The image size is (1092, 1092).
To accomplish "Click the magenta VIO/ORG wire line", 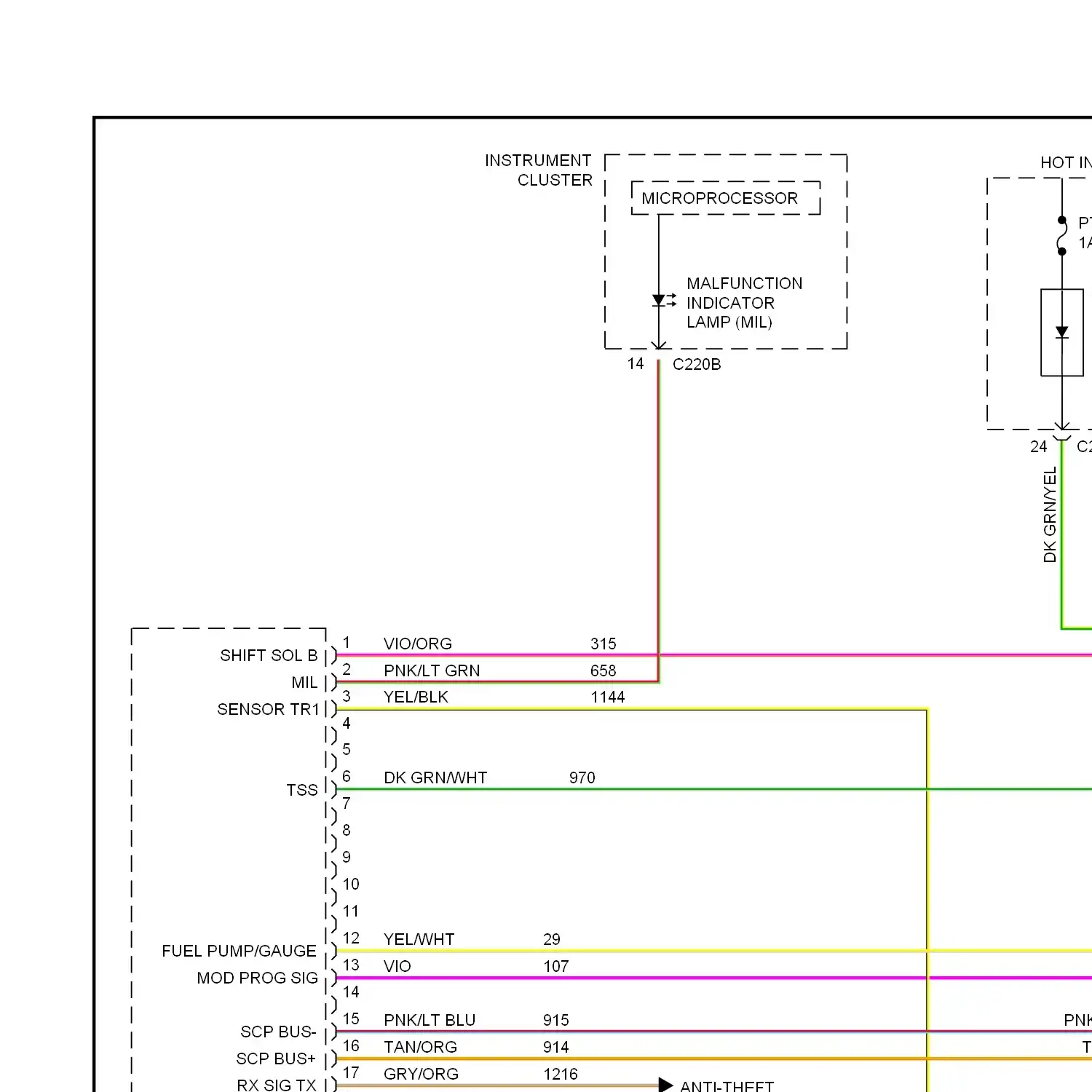I will (713, 655).
